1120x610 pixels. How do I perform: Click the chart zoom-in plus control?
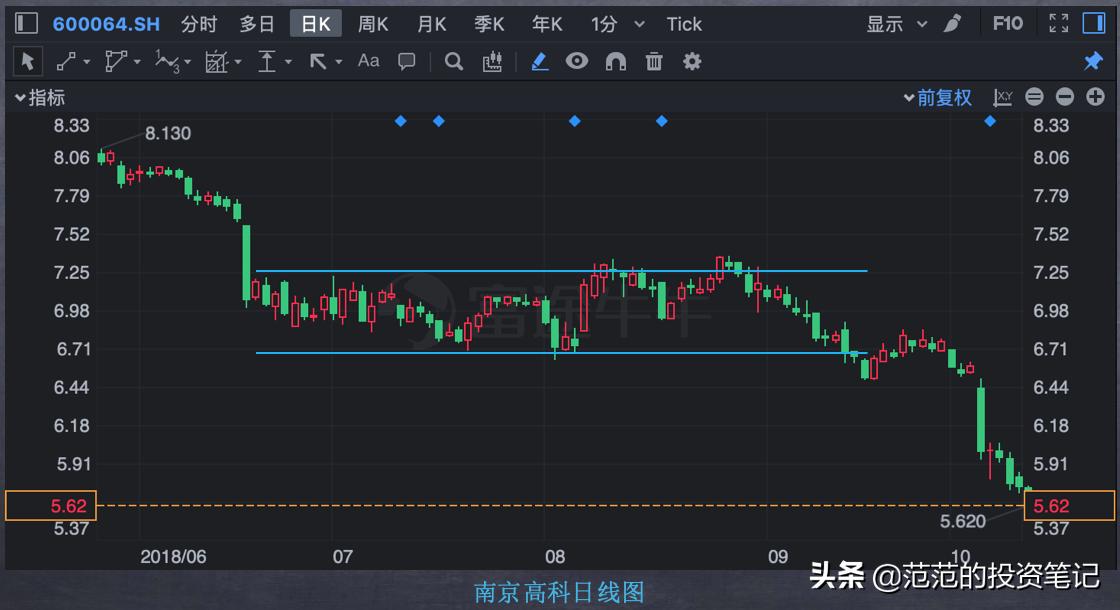[1094, 97]
